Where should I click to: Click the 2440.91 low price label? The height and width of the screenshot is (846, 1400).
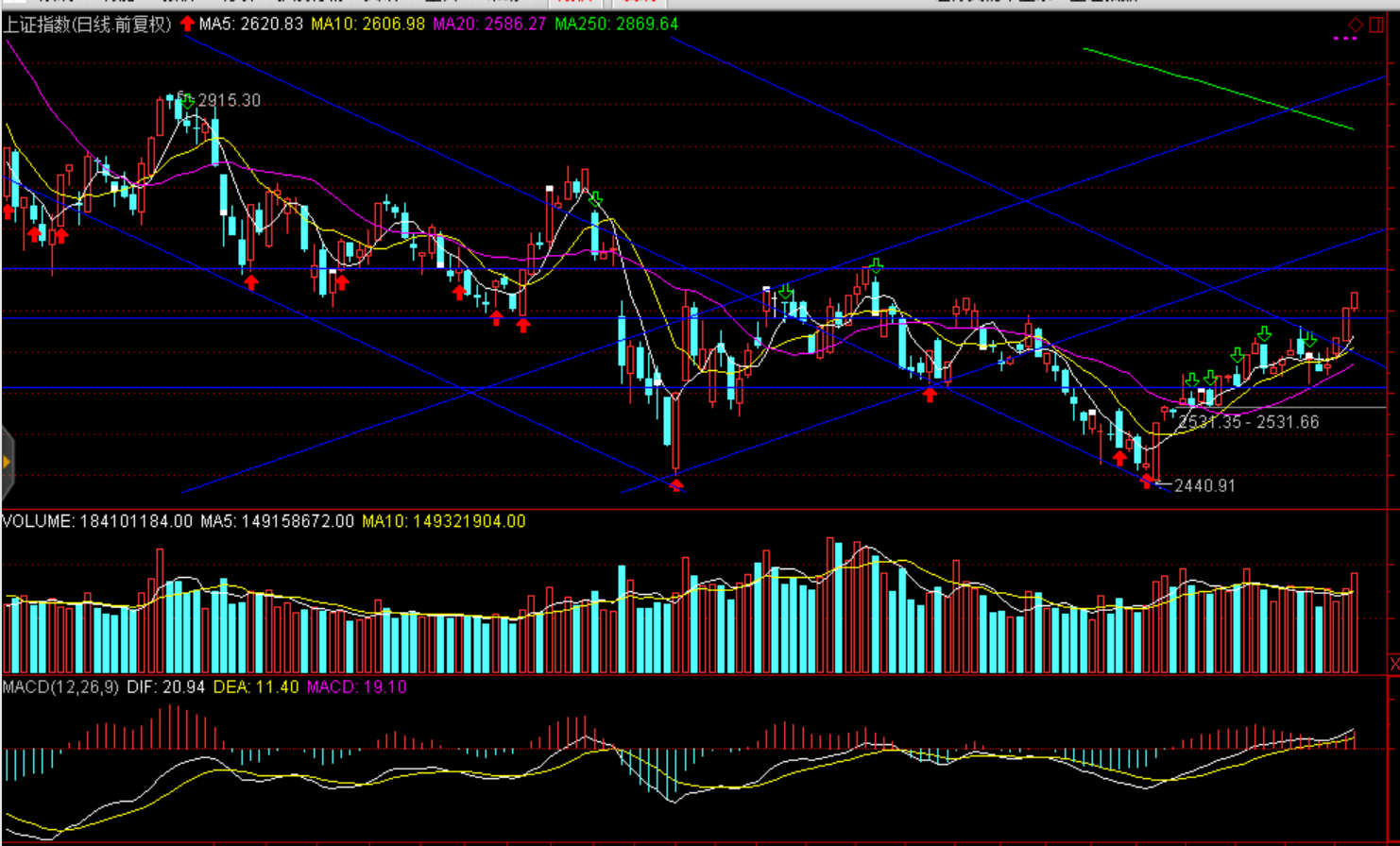pos(1204,485)
